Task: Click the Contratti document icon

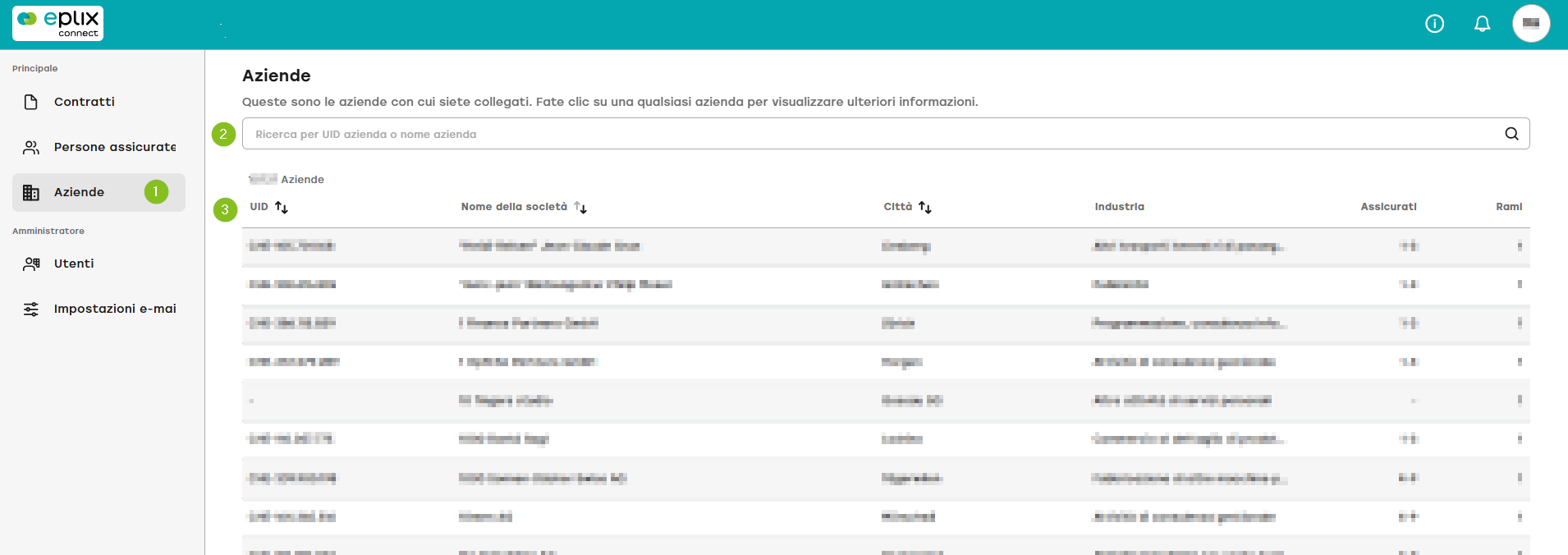Action: click(31, 102)
